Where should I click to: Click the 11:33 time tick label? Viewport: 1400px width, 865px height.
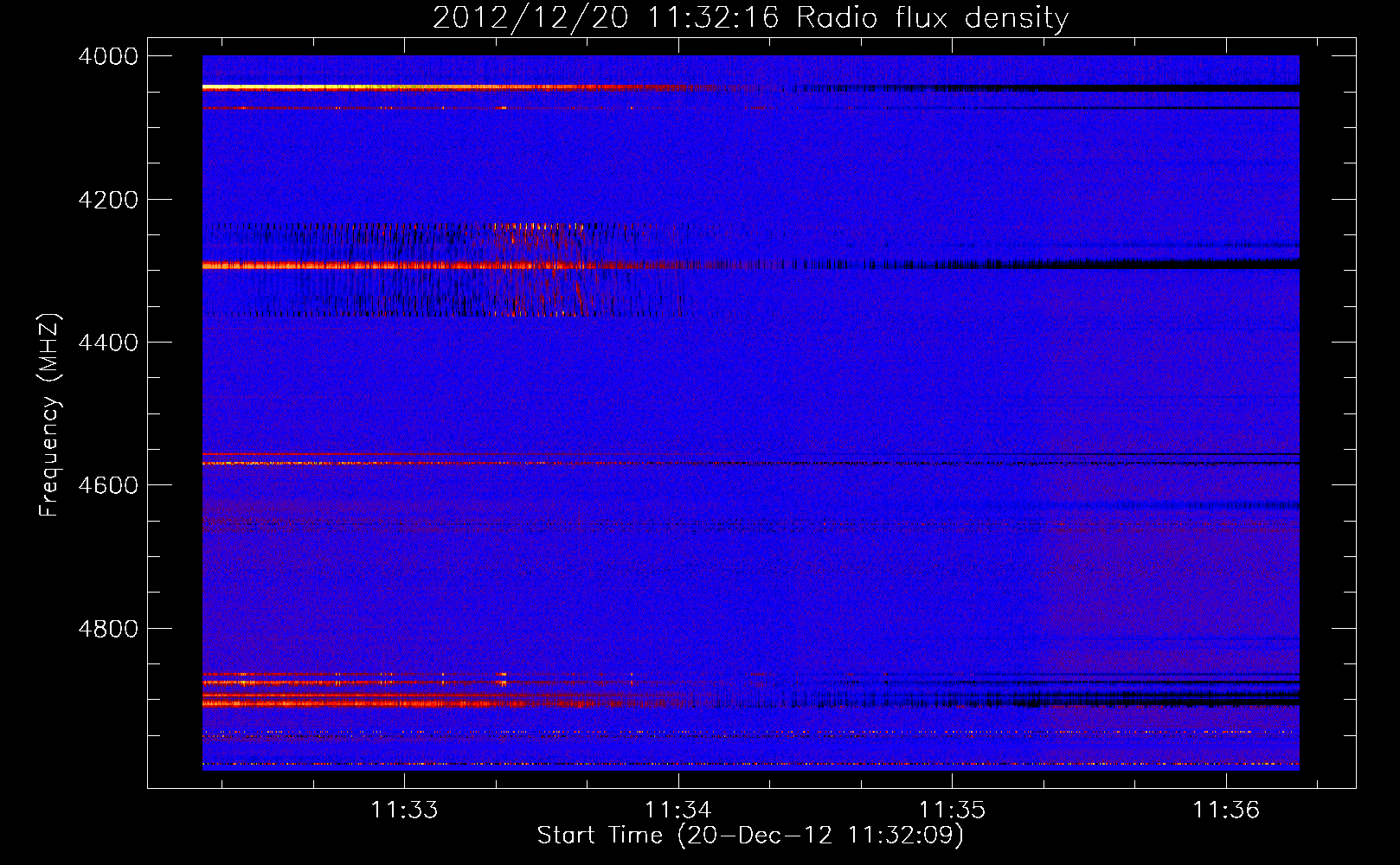tap(404, 810)
